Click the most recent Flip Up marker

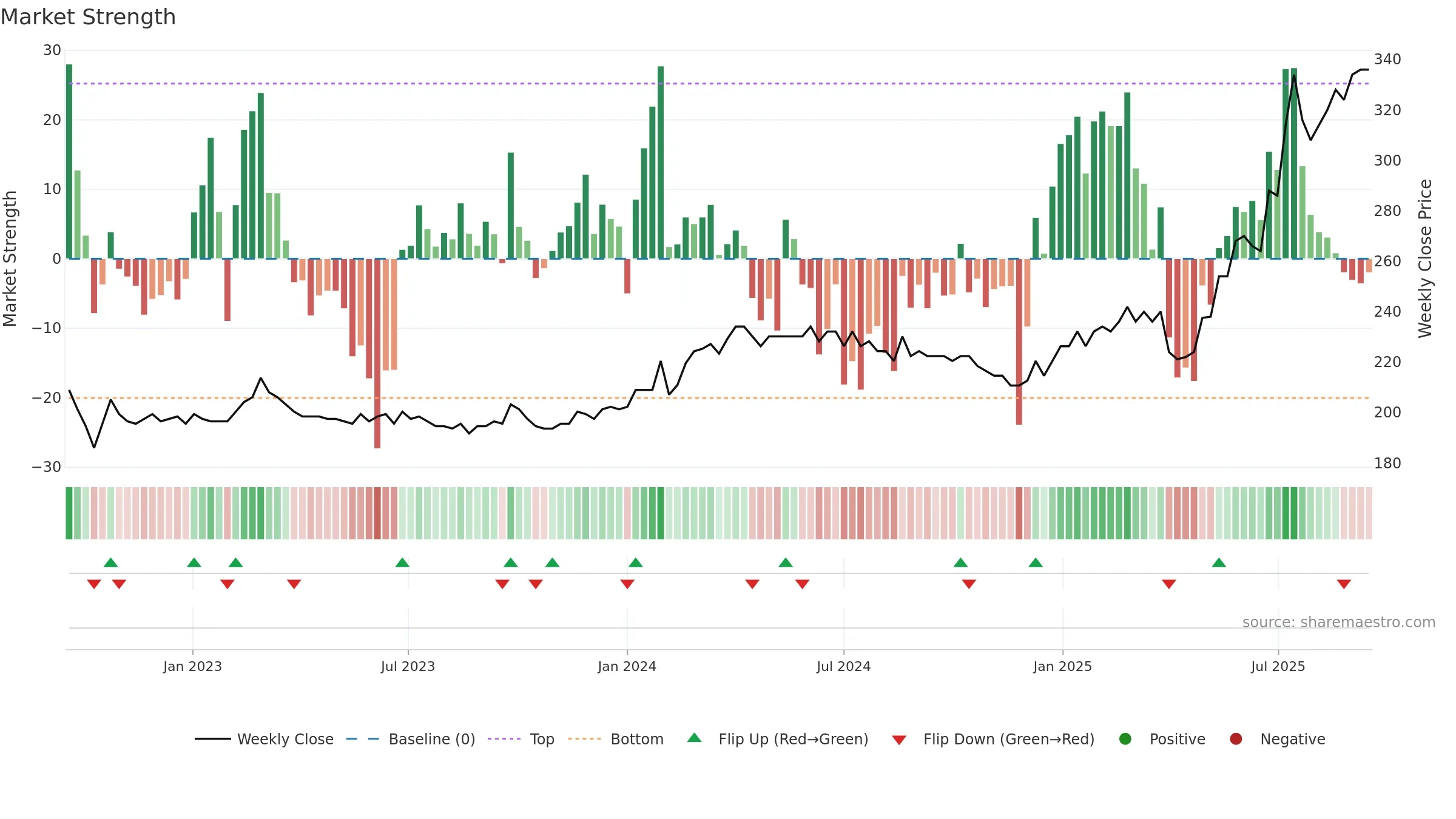tap(1219, 562)
